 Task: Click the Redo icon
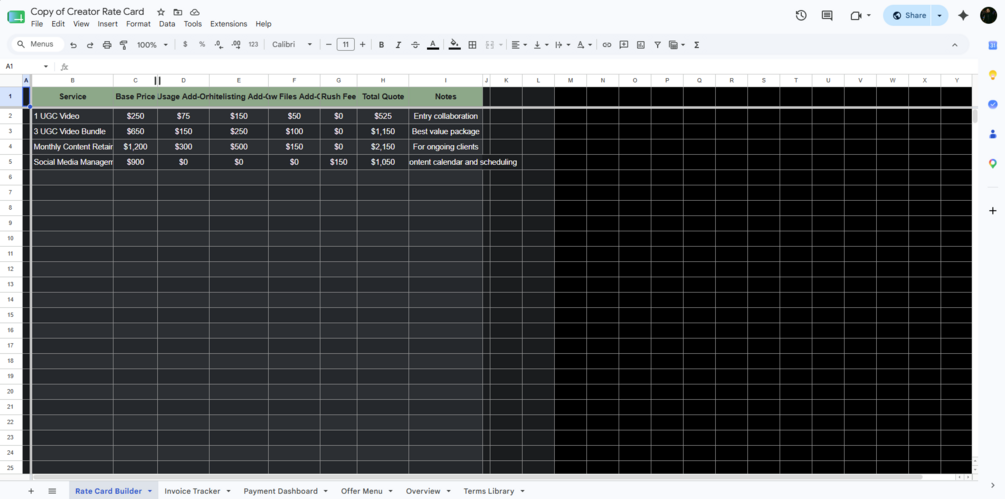tap(90, 45)
